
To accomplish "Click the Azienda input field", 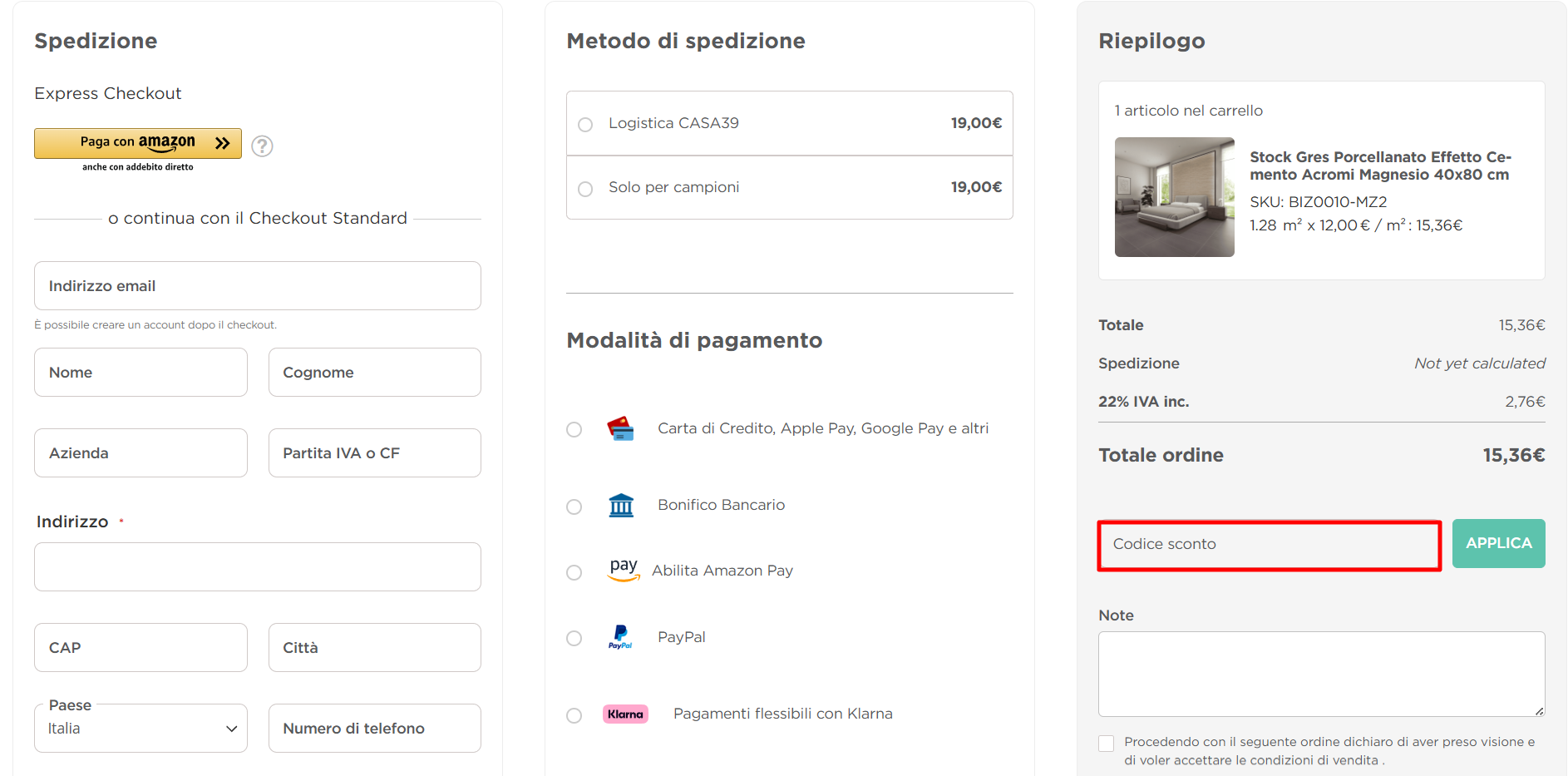I will 141,453.
